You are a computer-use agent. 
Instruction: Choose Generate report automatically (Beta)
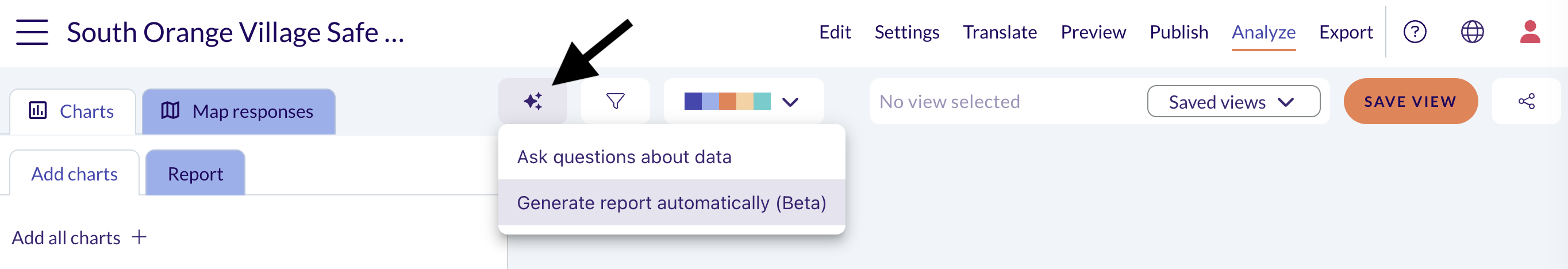671,203
